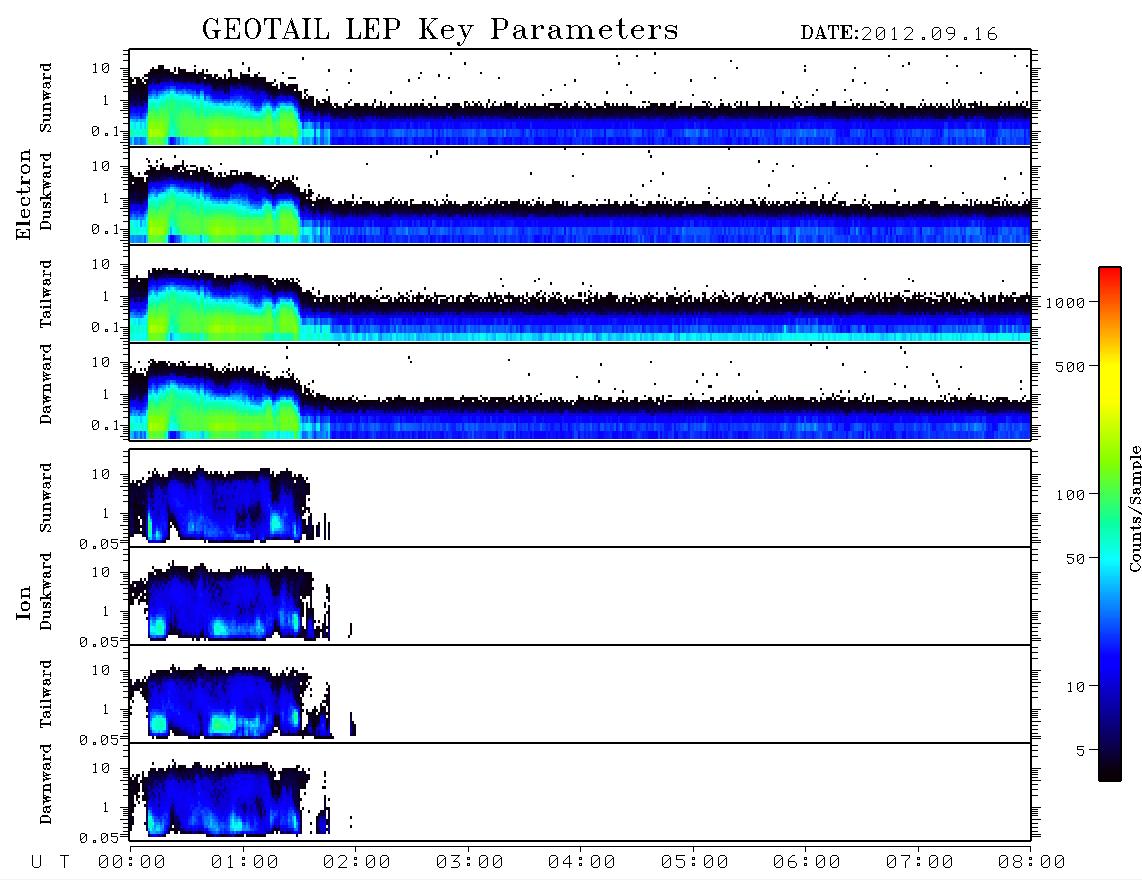Click the green middle of the colorbar

[x=1110, y=494]
